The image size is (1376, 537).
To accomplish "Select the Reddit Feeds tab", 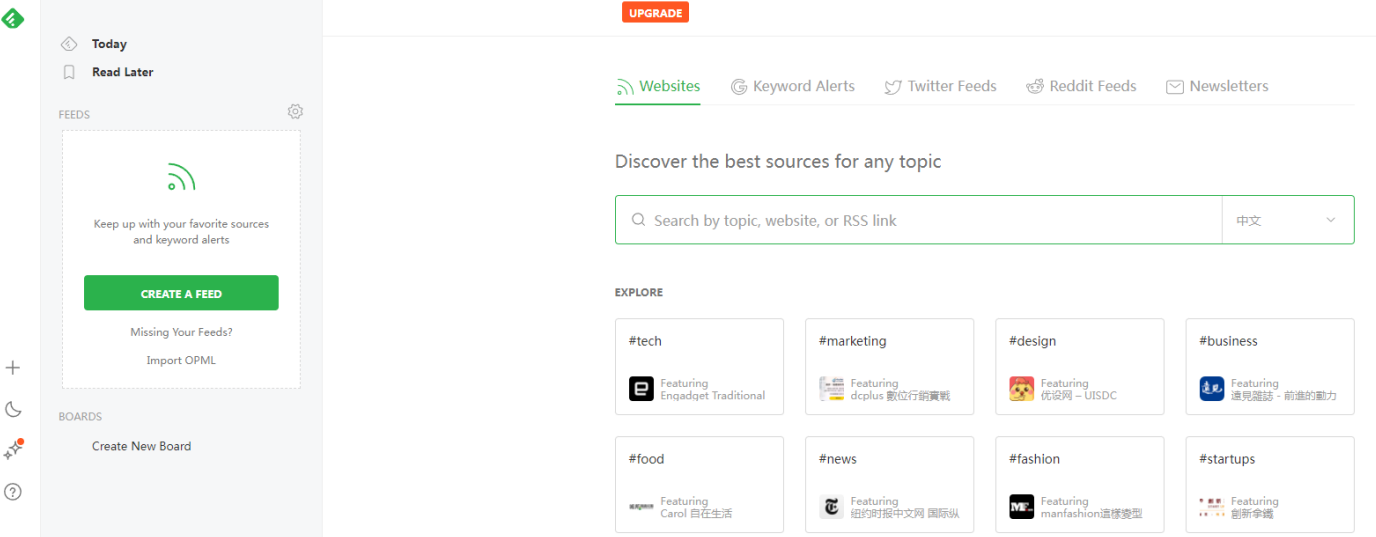I will pyautogui.click(x=1081, y=86).
